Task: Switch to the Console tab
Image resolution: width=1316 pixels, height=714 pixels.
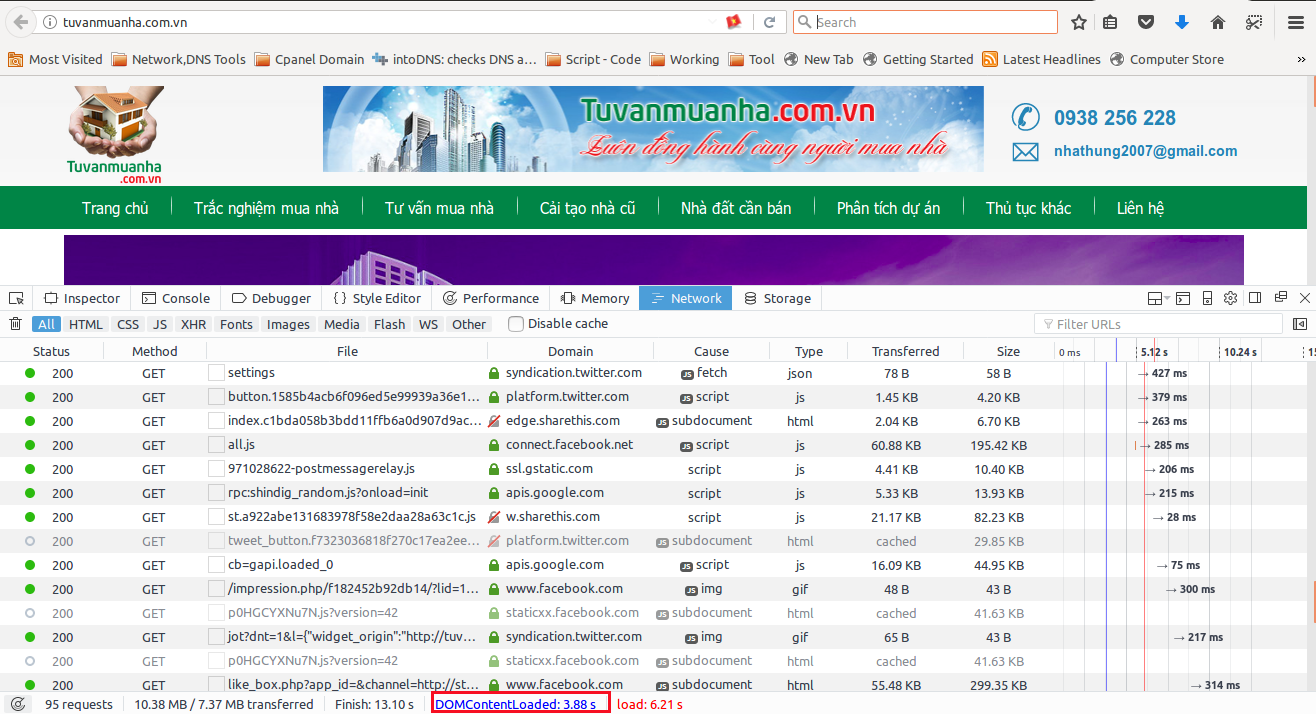Action: 176,298
